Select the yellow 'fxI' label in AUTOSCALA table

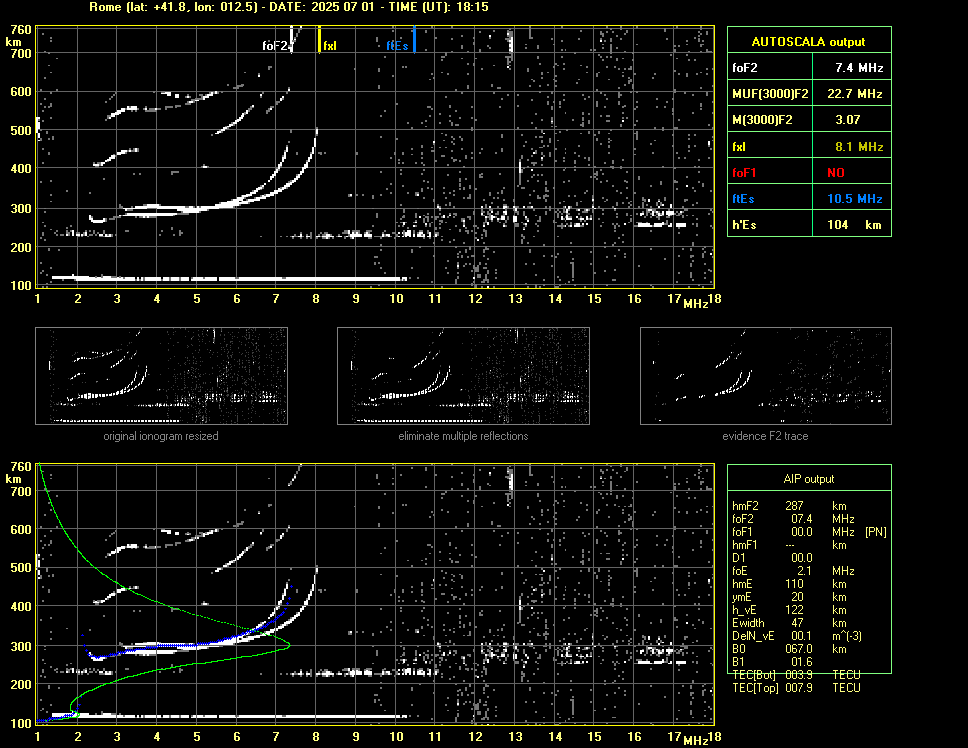739,147
